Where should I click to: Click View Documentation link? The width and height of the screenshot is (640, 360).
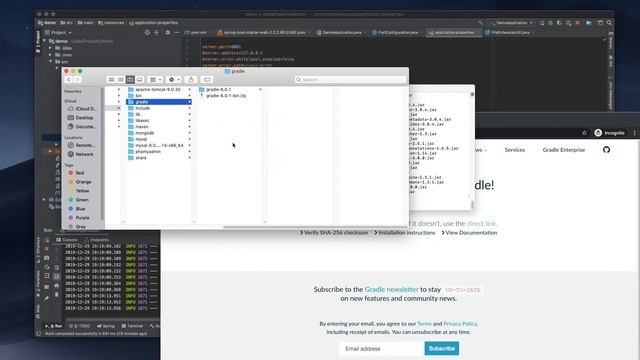coord(469,233)
